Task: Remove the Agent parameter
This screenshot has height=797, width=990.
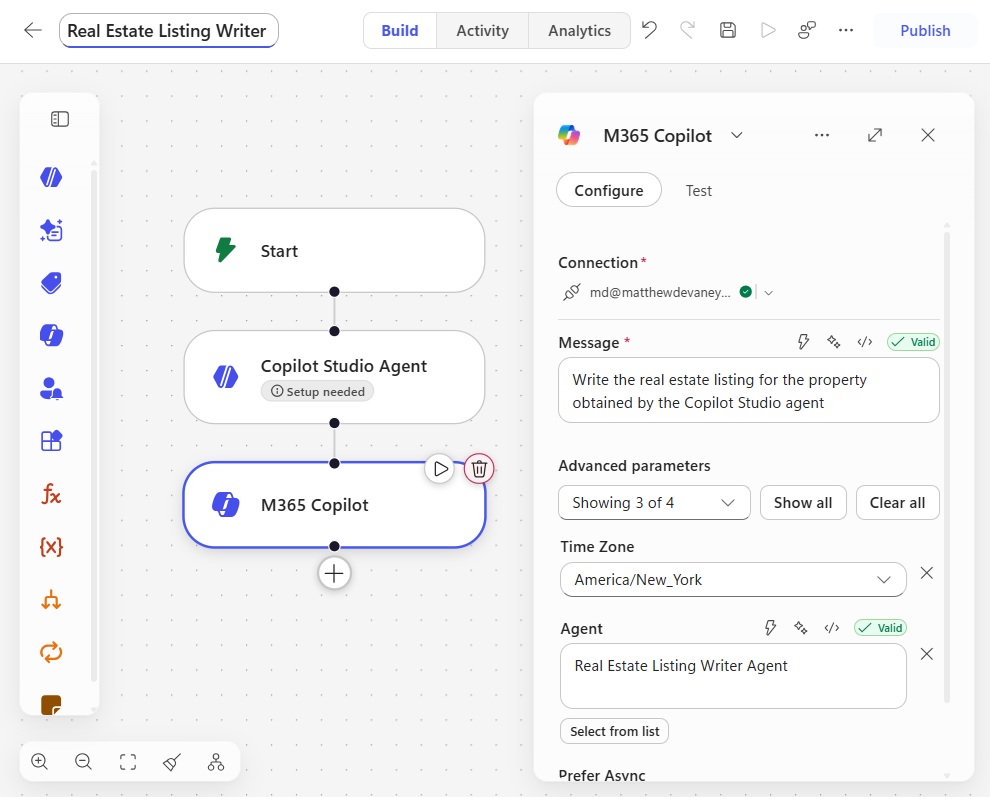Action: pyautogui.click(x=926, y=654)
